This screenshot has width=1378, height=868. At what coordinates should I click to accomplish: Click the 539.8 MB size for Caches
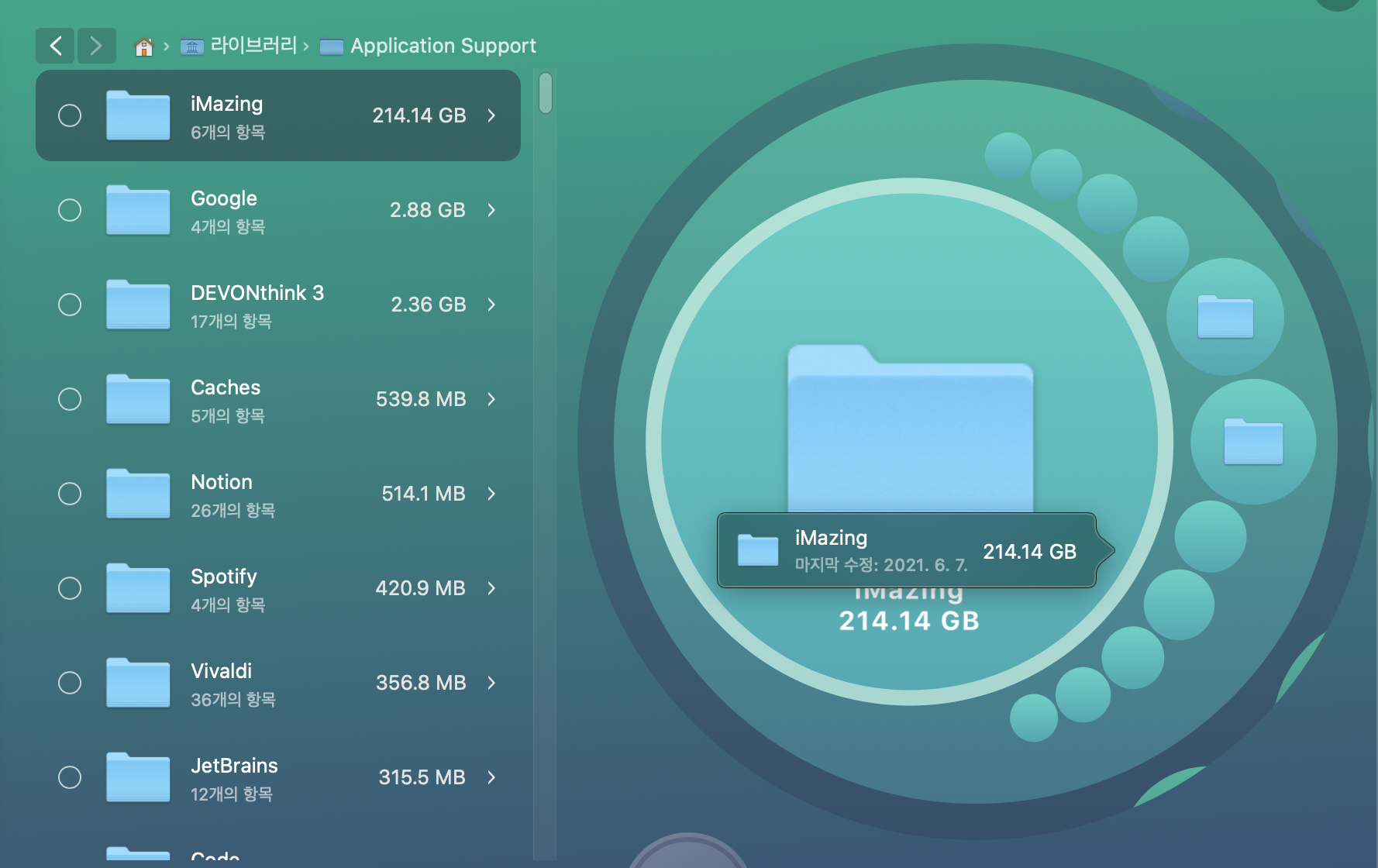point(421,399)
